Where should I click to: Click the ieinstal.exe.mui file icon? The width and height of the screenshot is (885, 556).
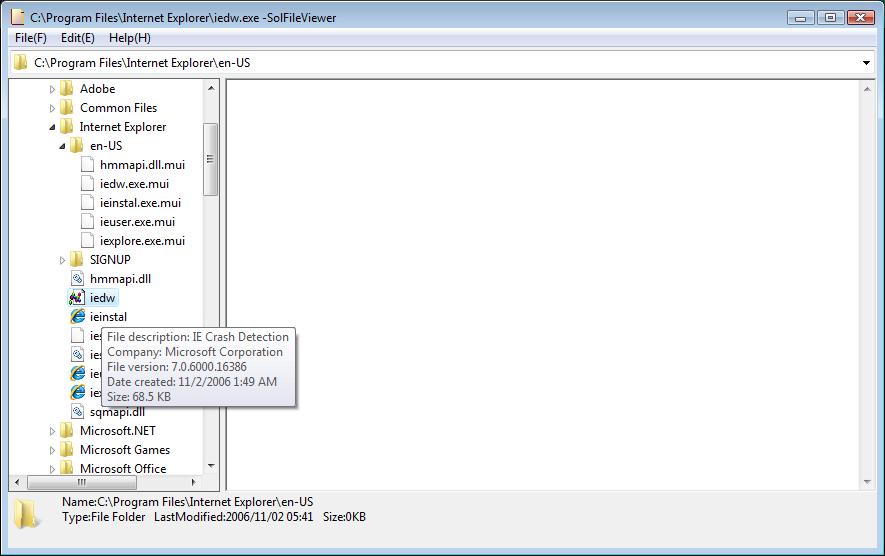pyautogui.click(x=87, y=203)
